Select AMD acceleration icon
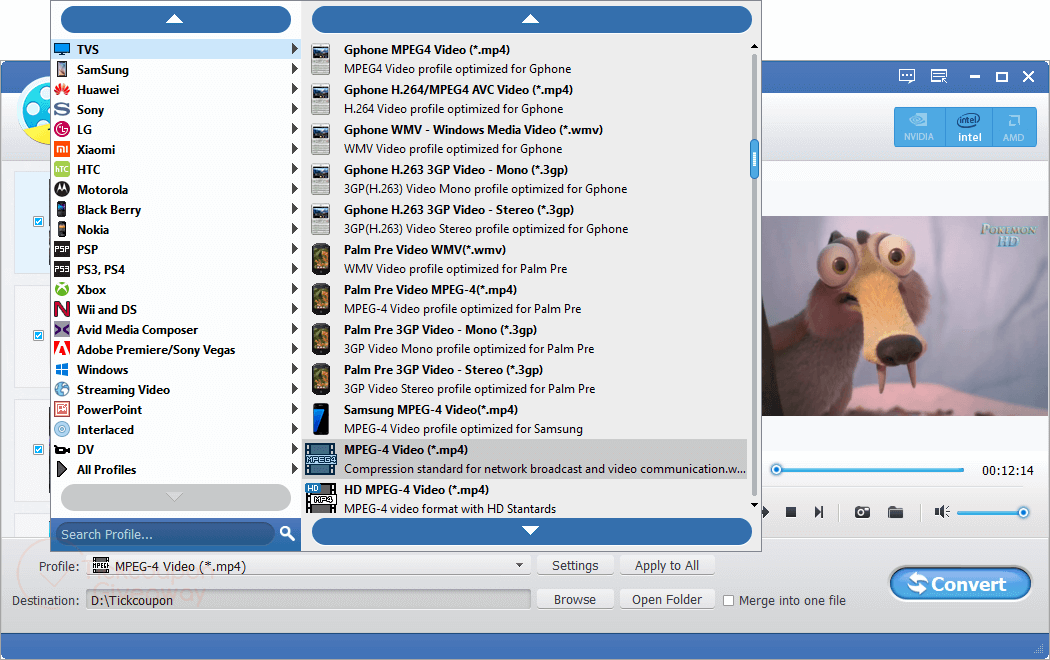This screenshot has height=660, width=1050. tap(1014, 127)
